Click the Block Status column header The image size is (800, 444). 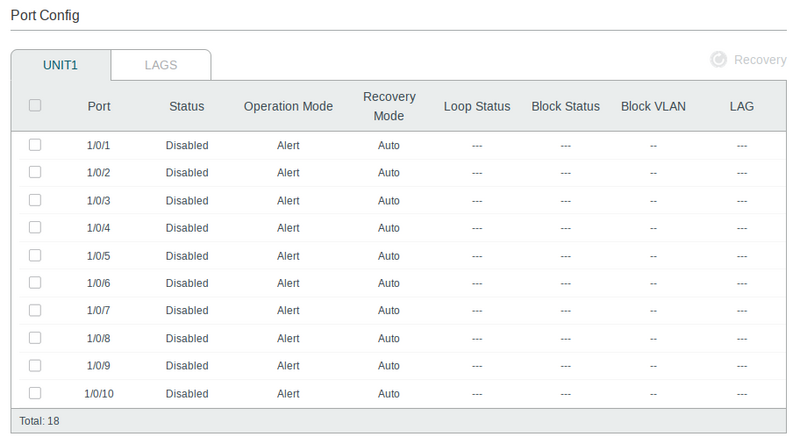click(565, 106)
